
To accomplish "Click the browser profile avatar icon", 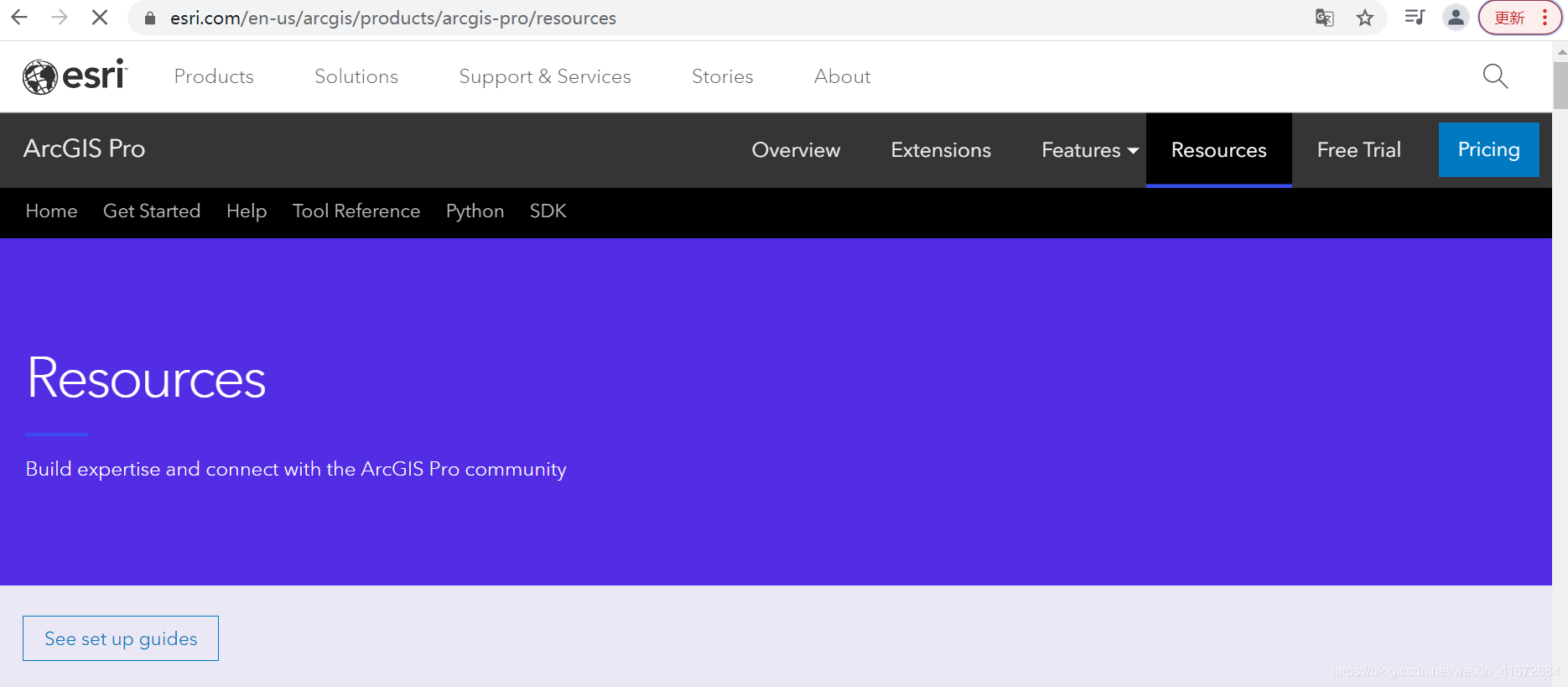I will (x=1456, y=18).
